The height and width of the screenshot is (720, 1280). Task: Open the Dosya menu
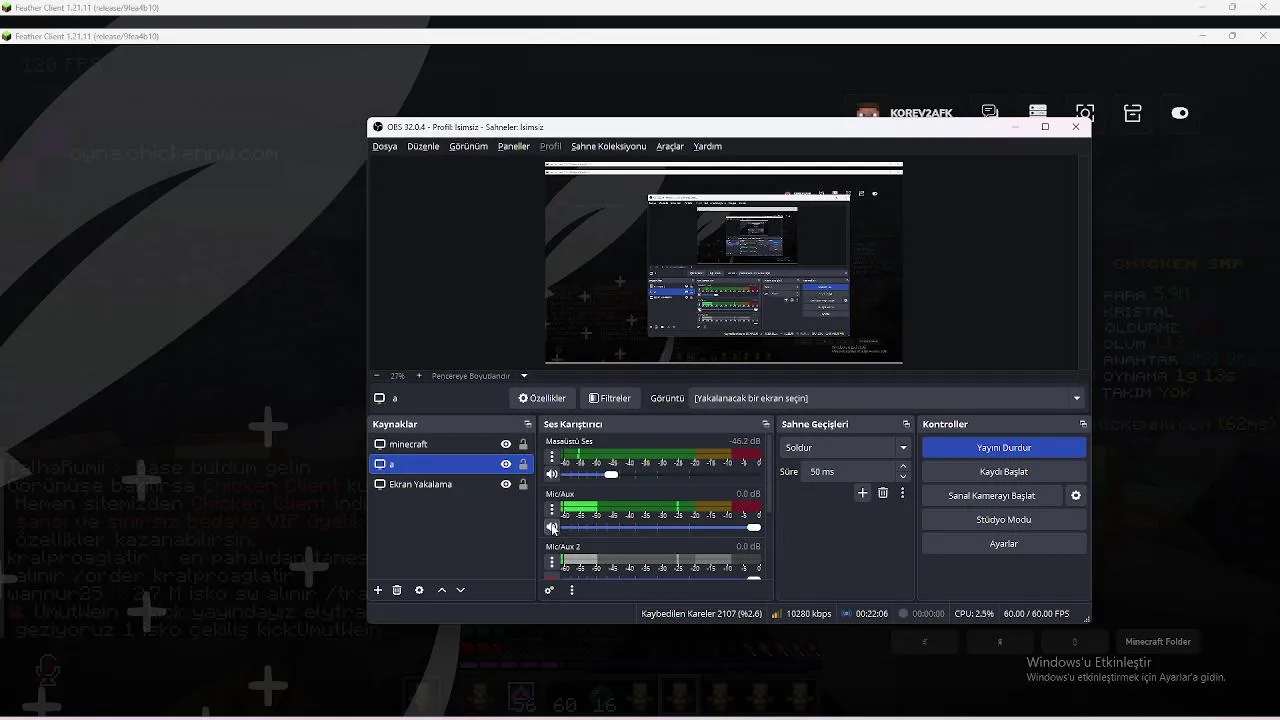[x=385, y=146]
